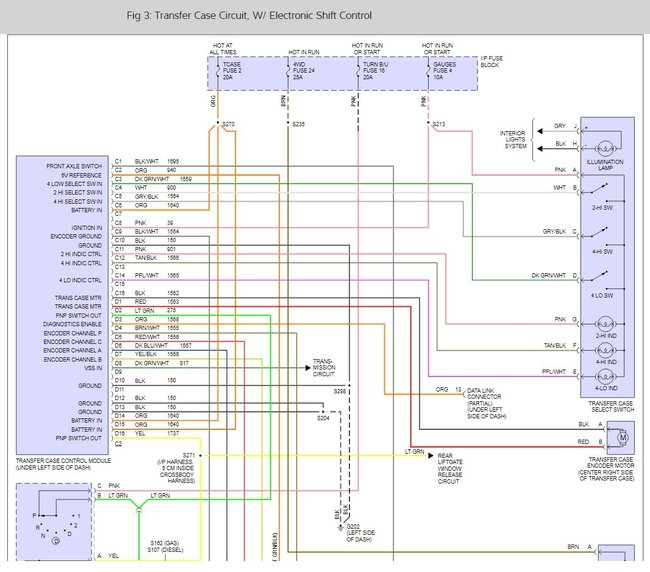The height and width of the screenshot is (572, 650).
Task: Click the '5V REFERENCE' pin label
Action: point(81,175)
